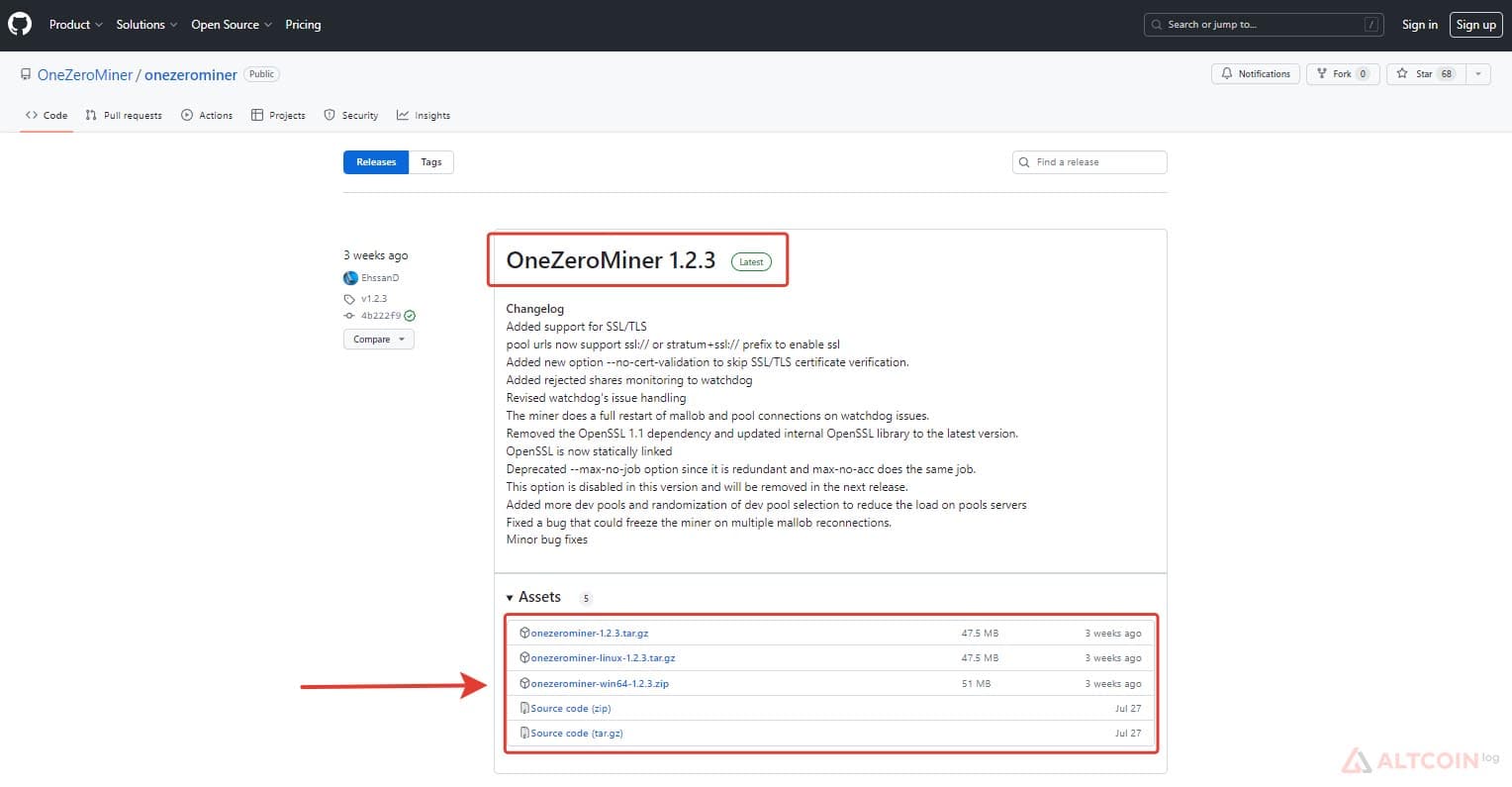1512x787 pixels.
Task: Click the bell icon in Notifications
Action: 1227,74
